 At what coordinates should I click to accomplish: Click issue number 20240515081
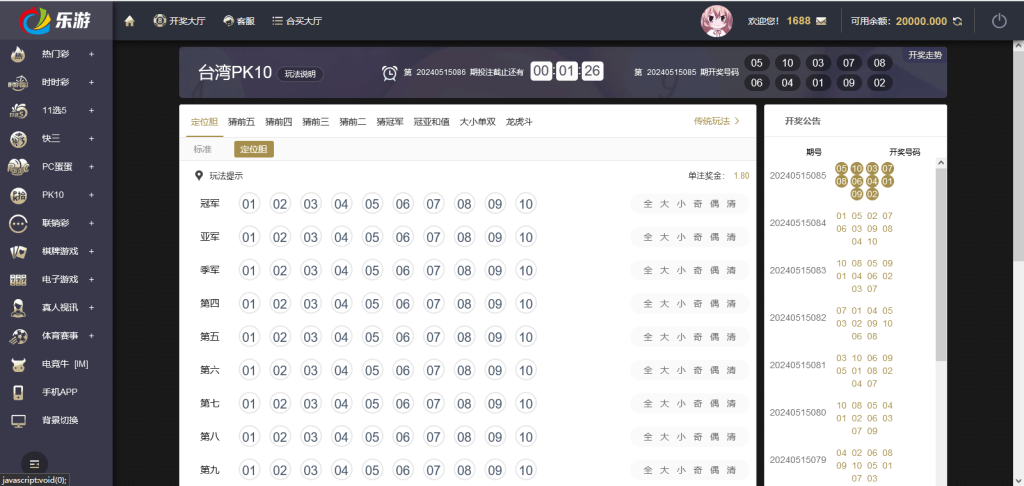[x=797, y=364]
